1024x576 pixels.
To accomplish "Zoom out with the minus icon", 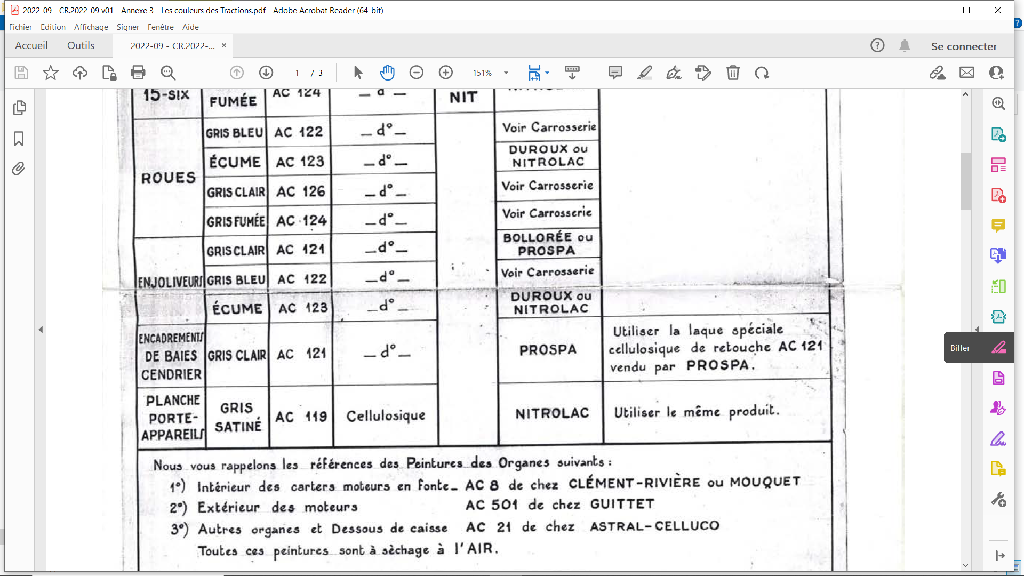I will [x=417, y=72].
